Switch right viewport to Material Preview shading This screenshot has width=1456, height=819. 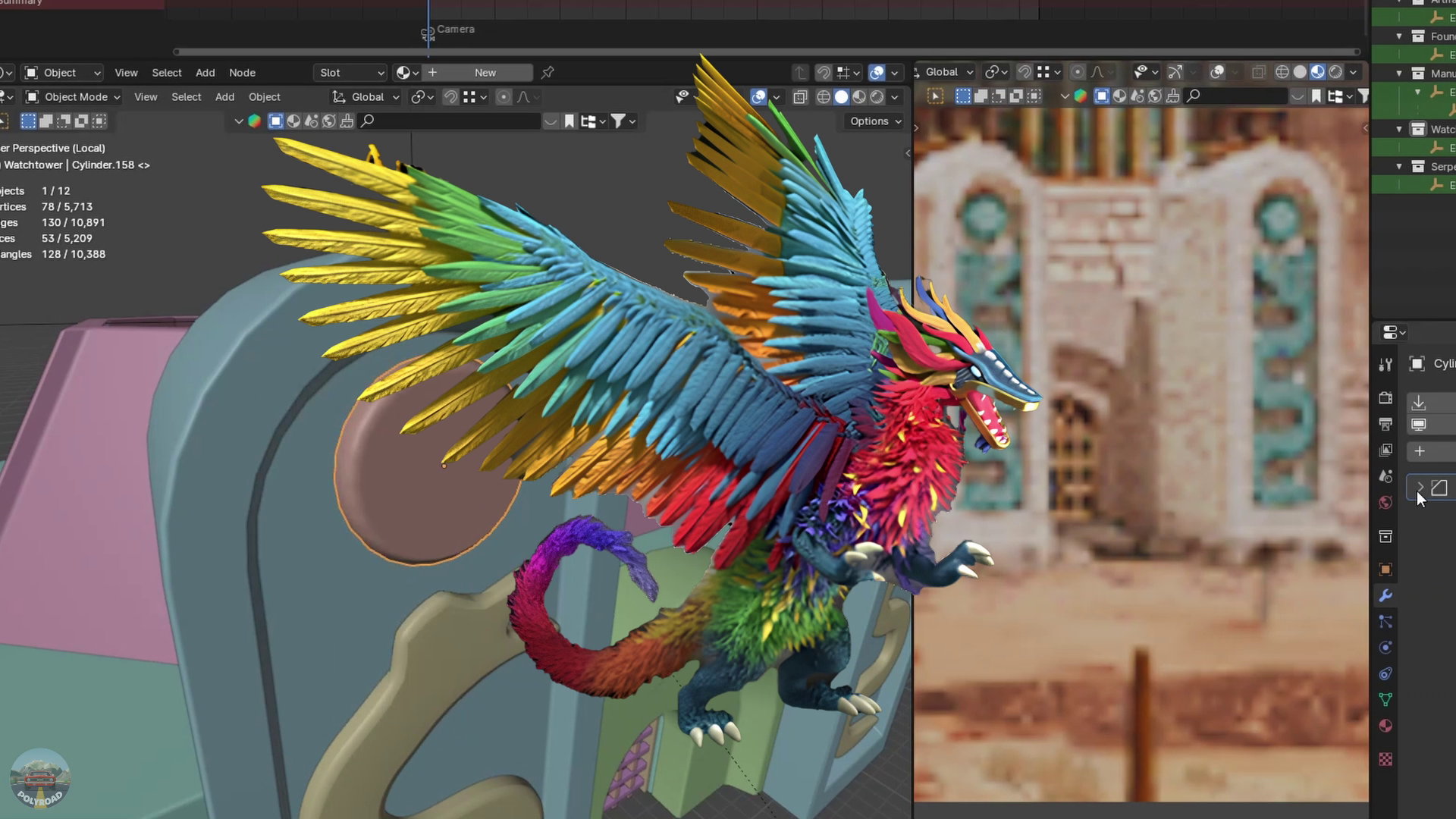point(1318,72)
